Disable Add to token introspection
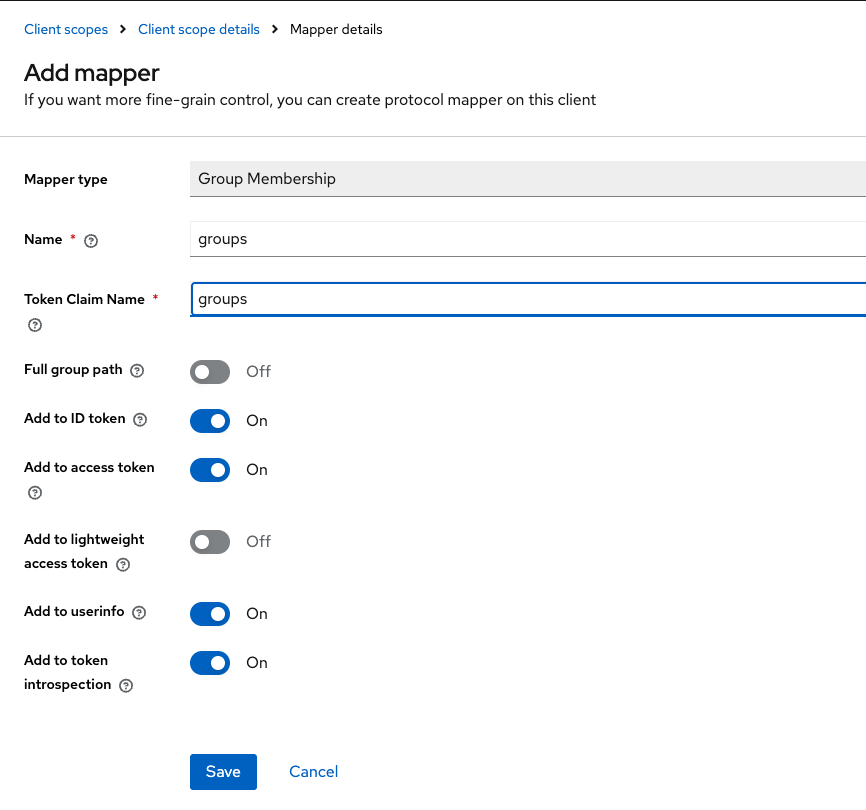 210,663
